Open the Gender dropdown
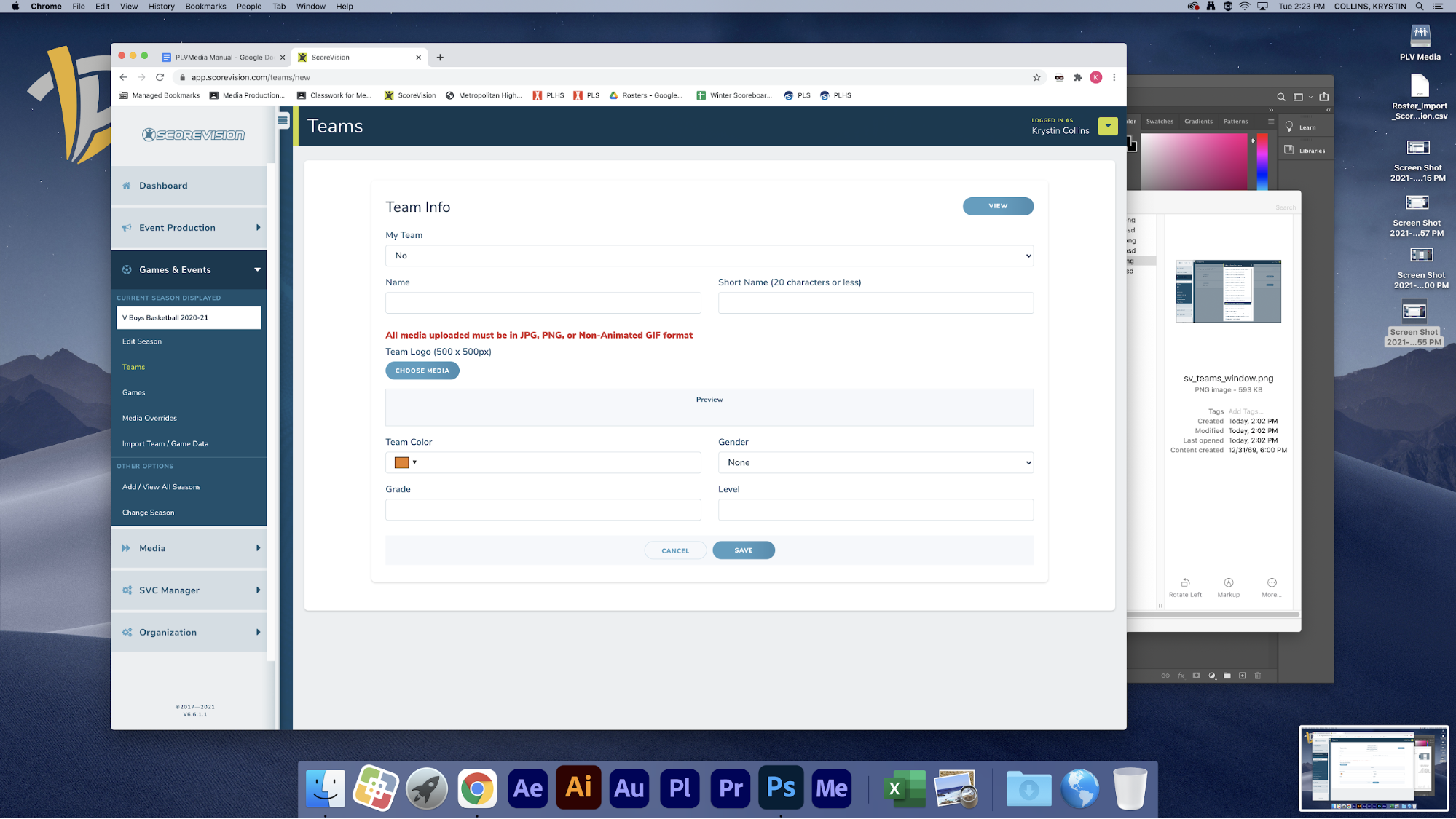 pyautogui.click(x=875, y=462)
